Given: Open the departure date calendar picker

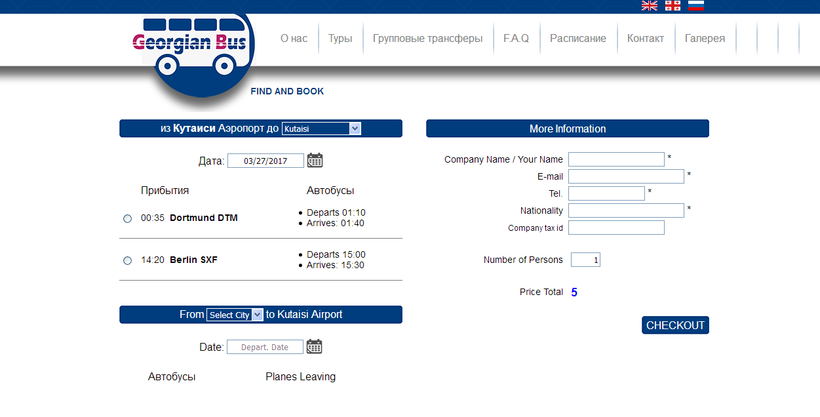Looking at the screenshot, I should pos(315,347).
